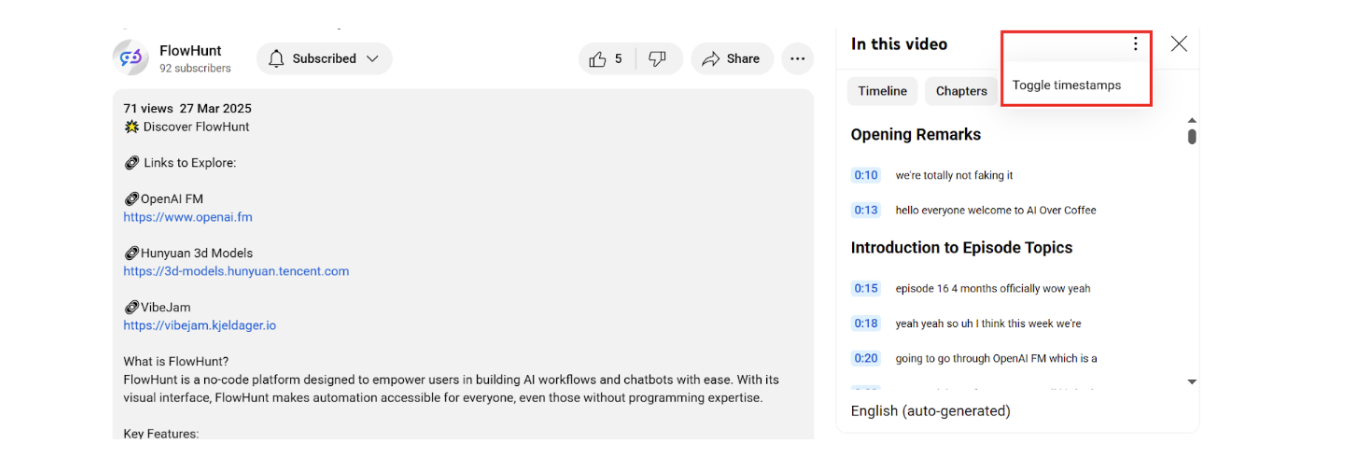
Task: Click the FlowHunt channel name
Action: [x=190, y=51]
